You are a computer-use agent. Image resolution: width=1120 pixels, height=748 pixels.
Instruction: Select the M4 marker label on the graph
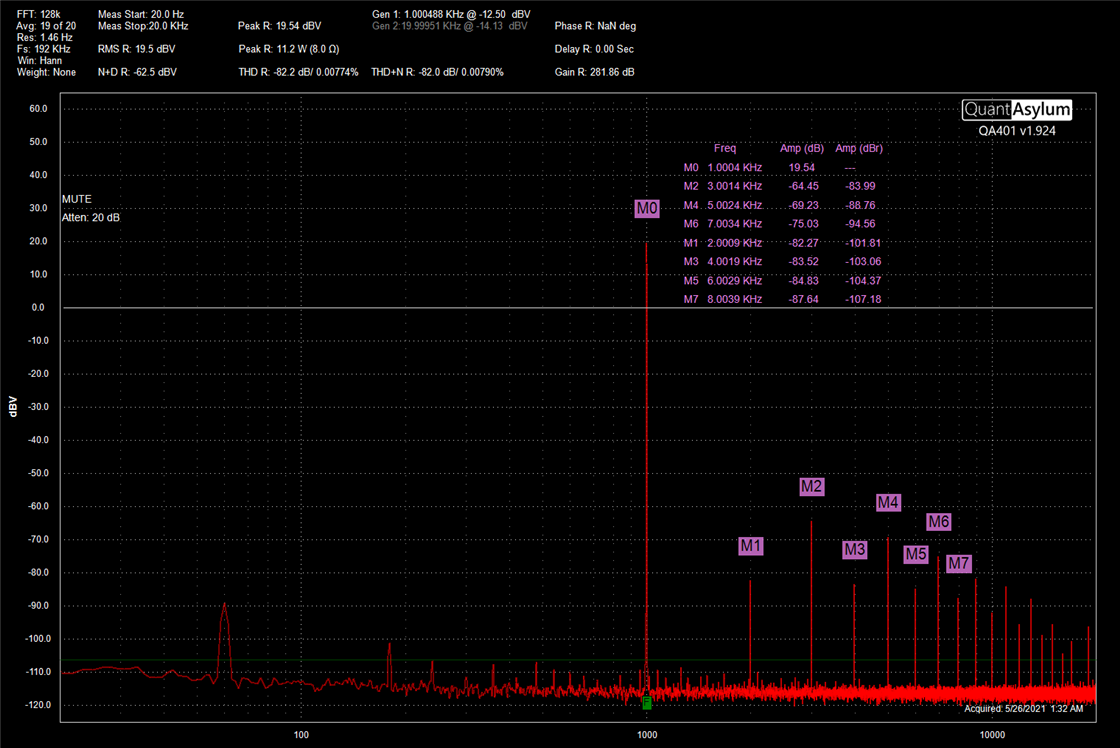(888, 502)
